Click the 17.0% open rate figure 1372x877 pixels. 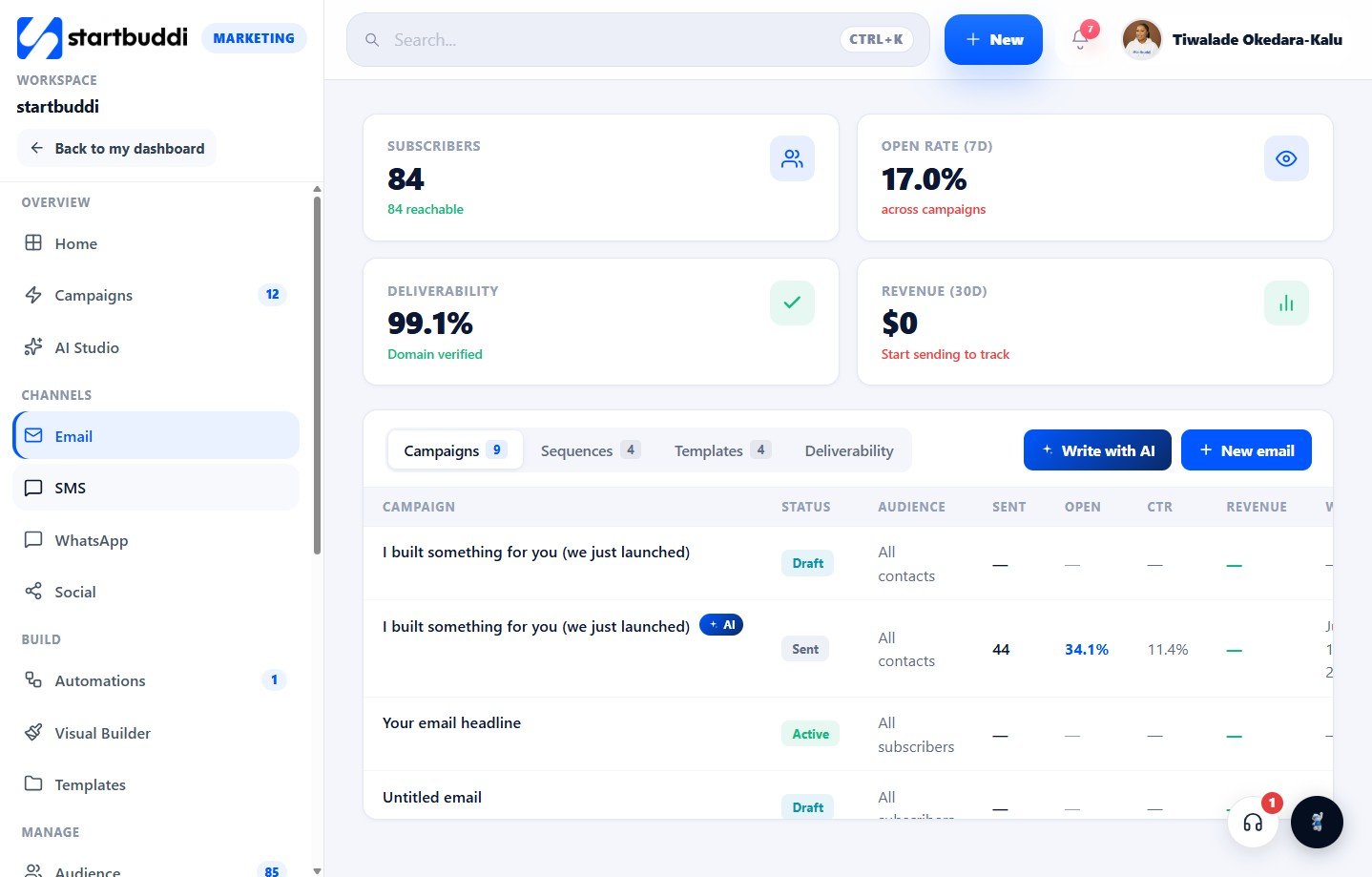tap(924, 178)
